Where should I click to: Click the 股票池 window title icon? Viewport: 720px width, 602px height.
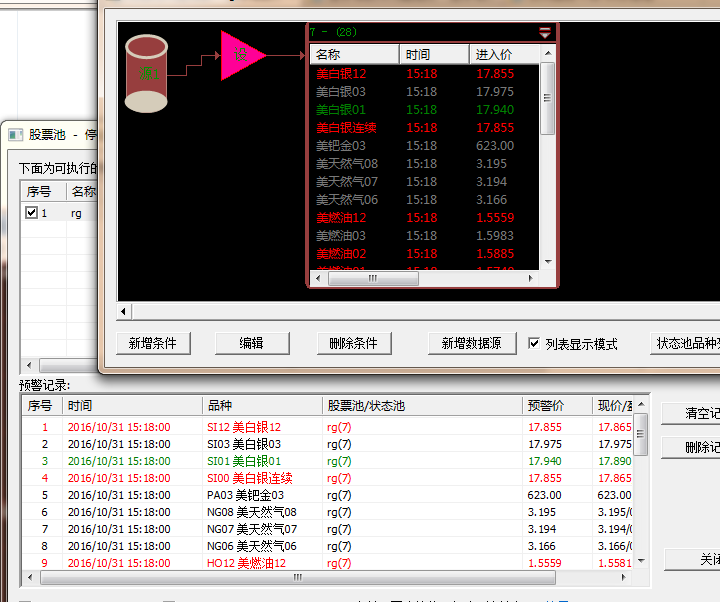[14, 134]
